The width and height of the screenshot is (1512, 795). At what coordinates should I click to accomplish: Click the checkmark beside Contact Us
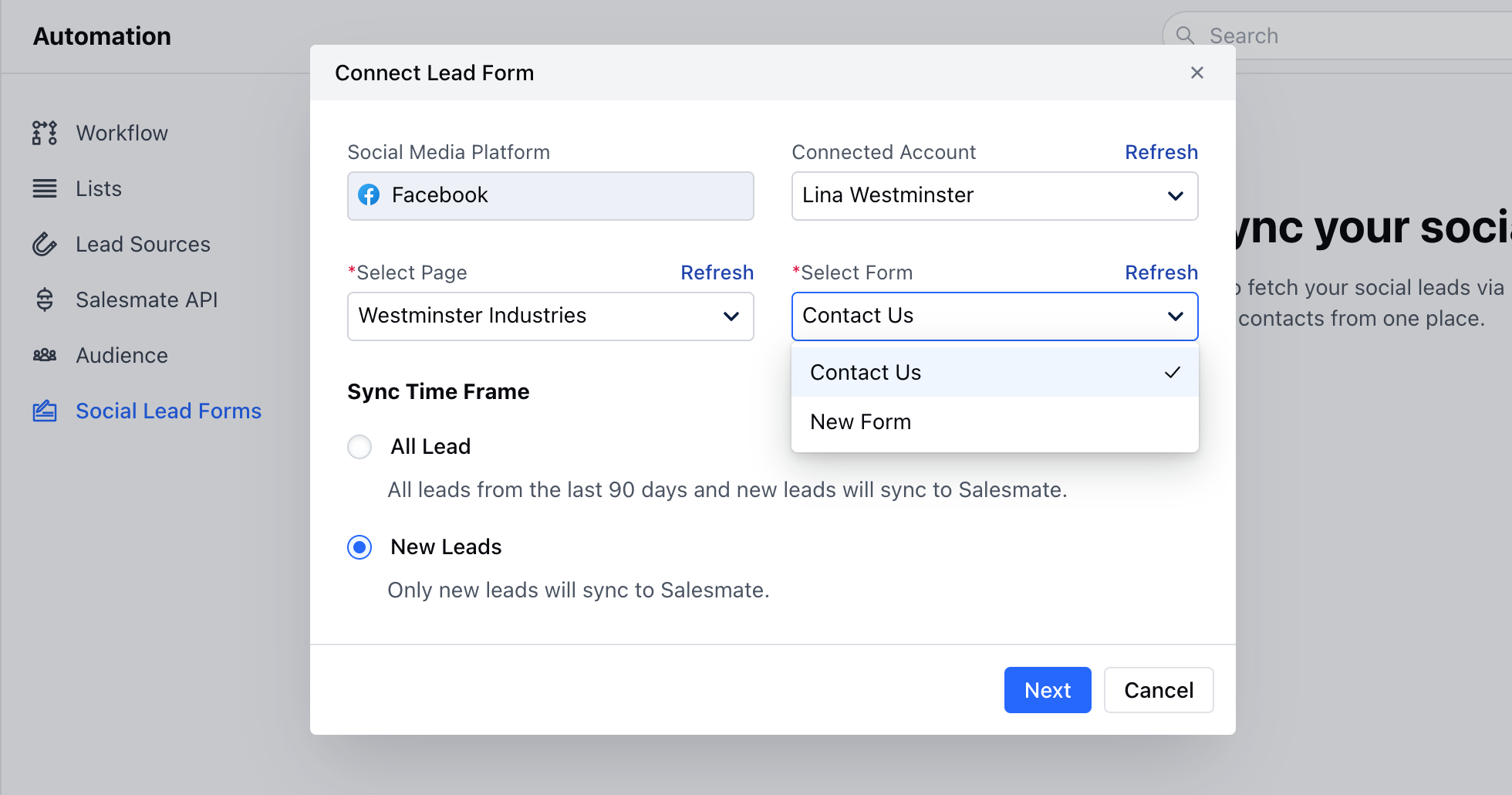pyautogui.click(x=1173, y=373)
